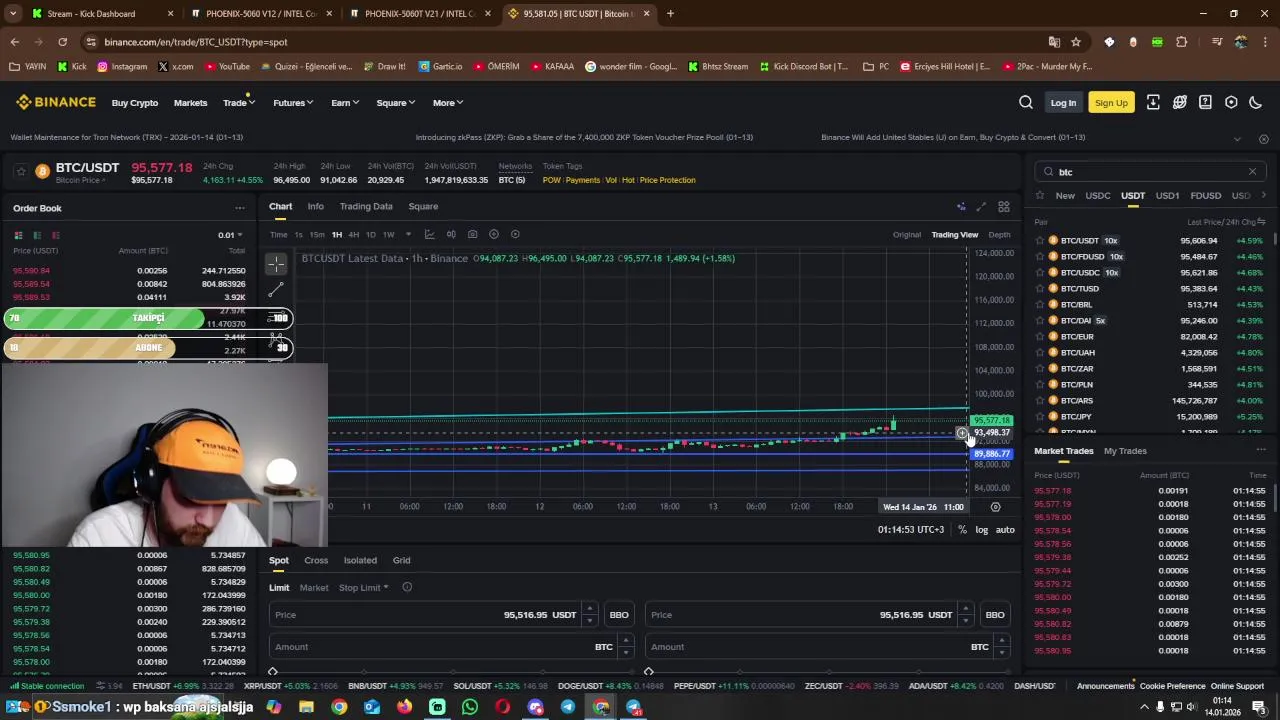
Task: Show buy orders only order book view
Action: click(37, 235)
